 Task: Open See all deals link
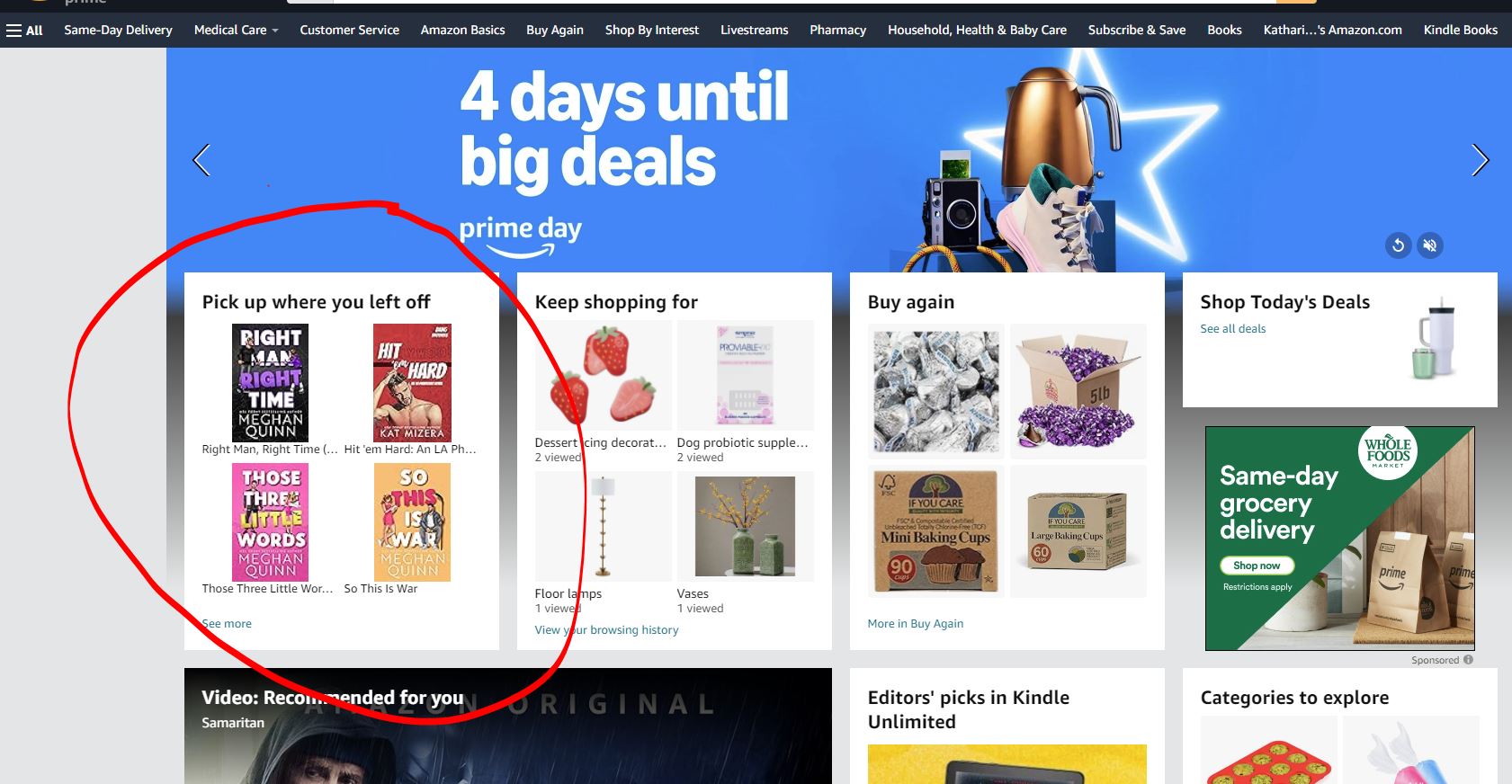1232,328
